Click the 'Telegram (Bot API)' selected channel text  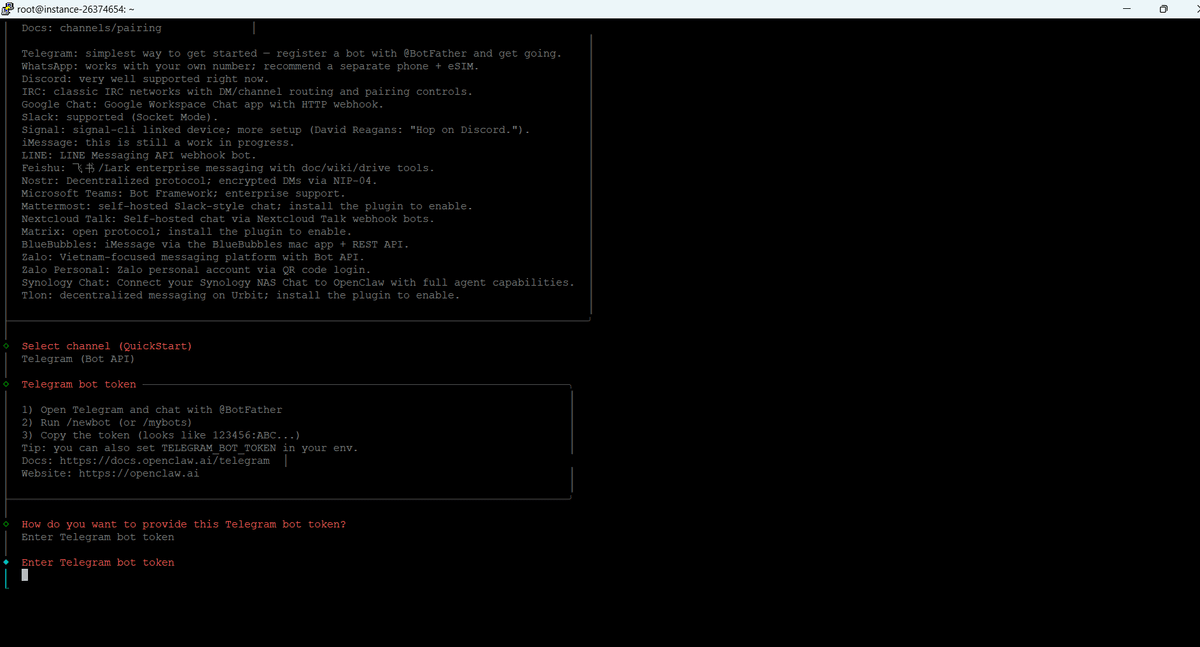(78, 359)
